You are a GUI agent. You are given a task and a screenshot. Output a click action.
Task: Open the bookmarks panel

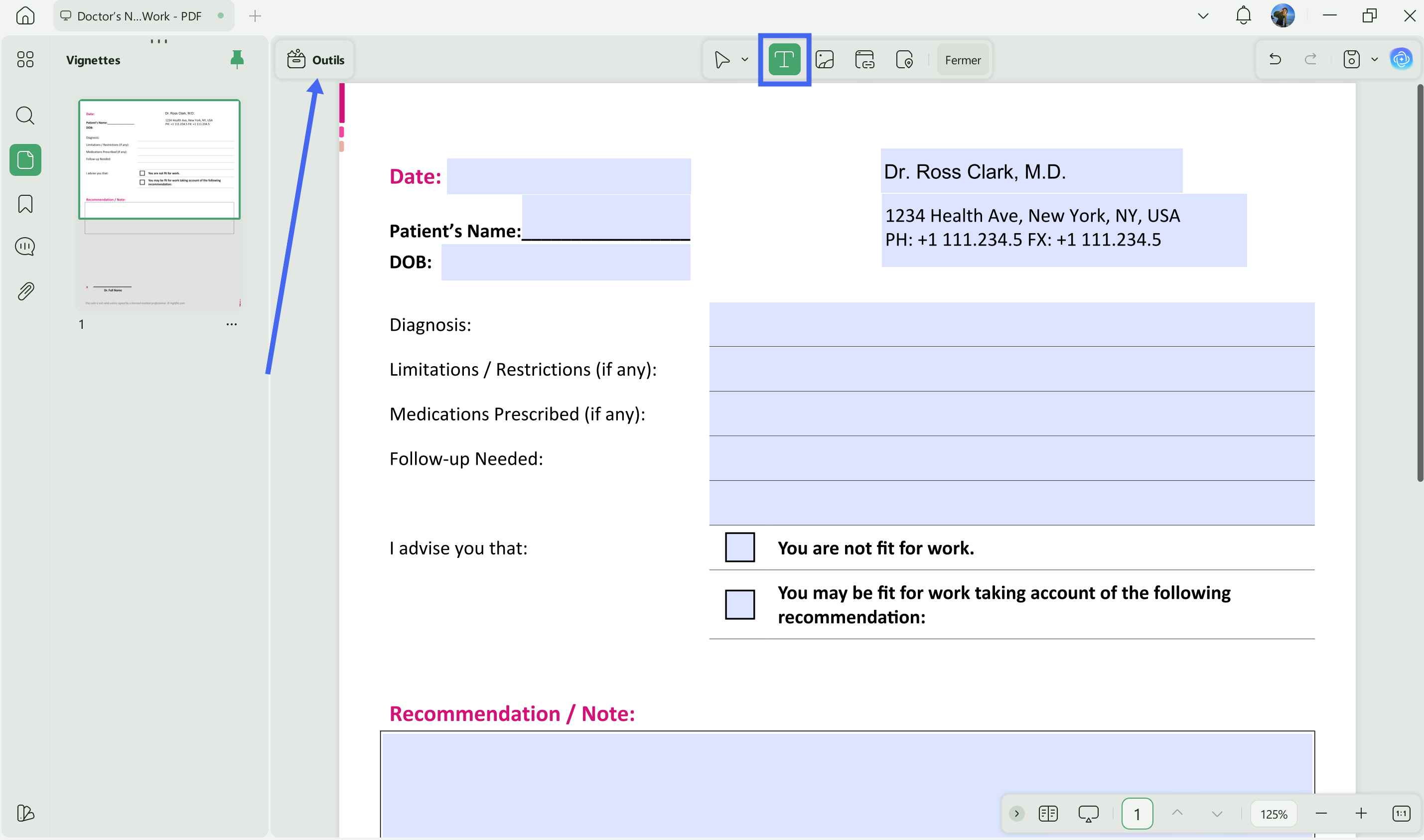25,204
